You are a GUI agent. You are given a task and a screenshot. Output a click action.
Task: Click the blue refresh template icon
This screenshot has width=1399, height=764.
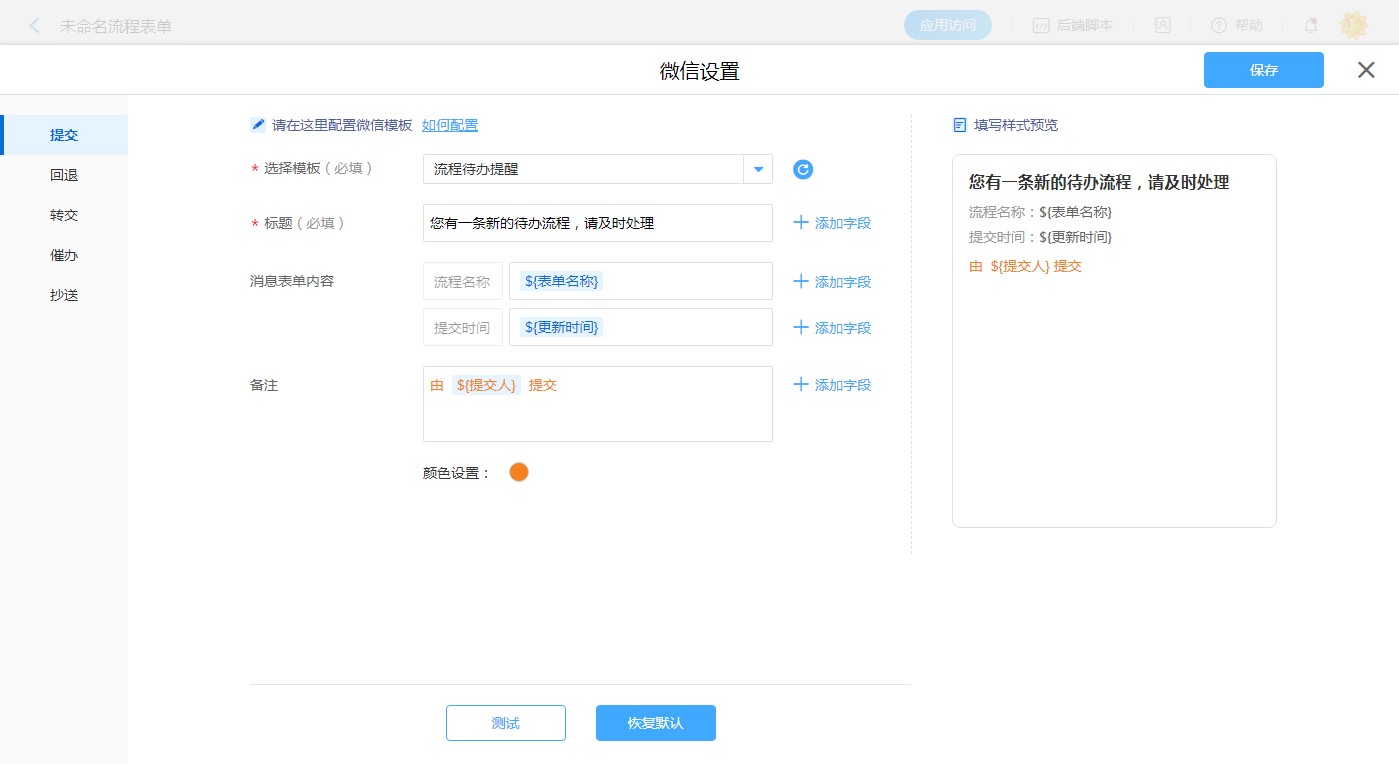pos(803,169)
